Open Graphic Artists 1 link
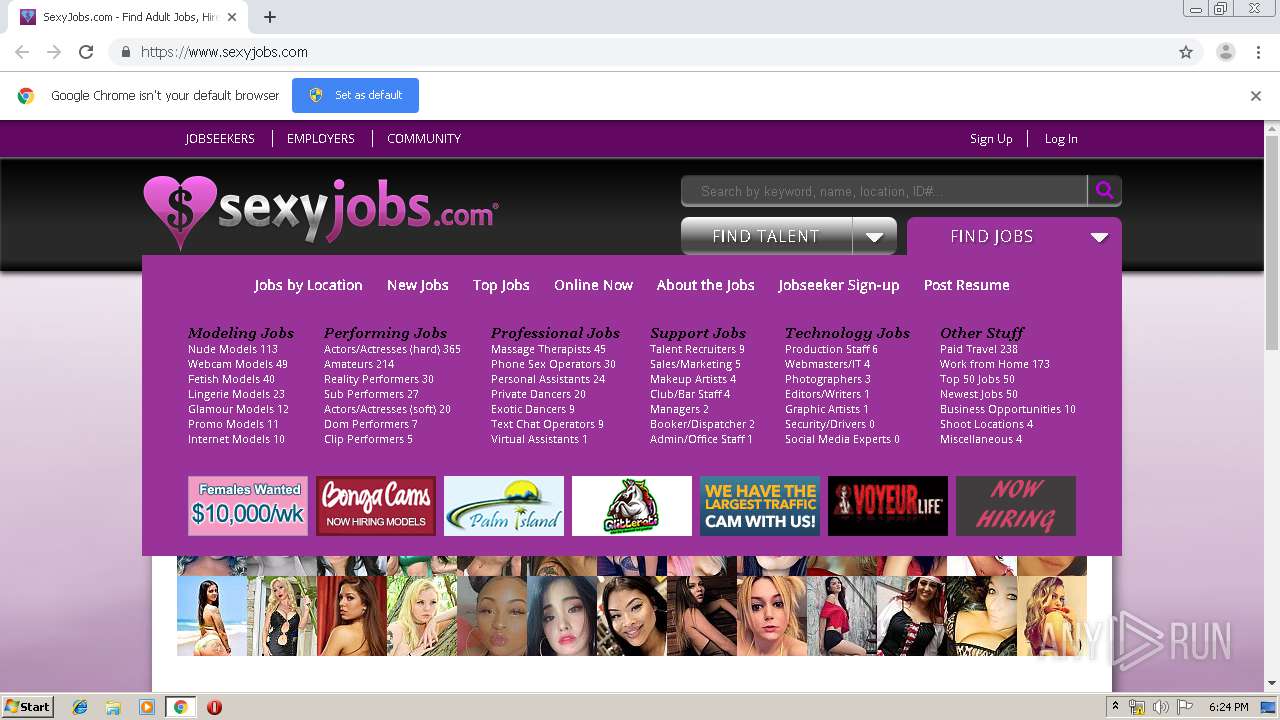The image size is (1280, 720). [827, 409]
